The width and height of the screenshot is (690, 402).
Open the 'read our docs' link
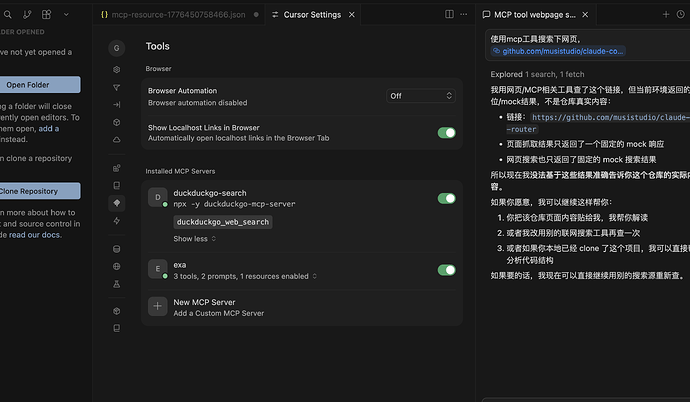pos(34,235)
